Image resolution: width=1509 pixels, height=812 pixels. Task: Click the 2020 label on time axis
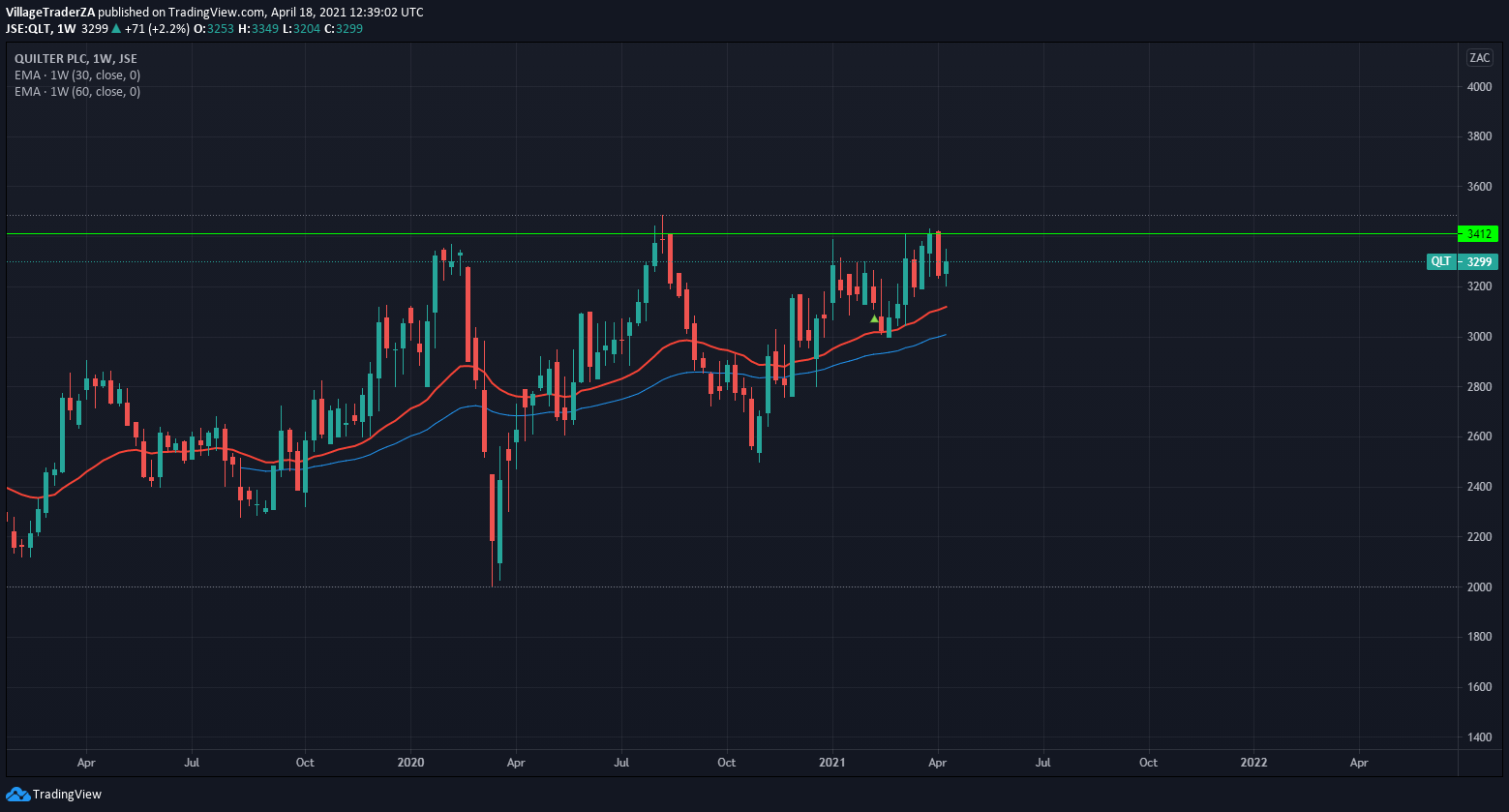tap(411, 763)
